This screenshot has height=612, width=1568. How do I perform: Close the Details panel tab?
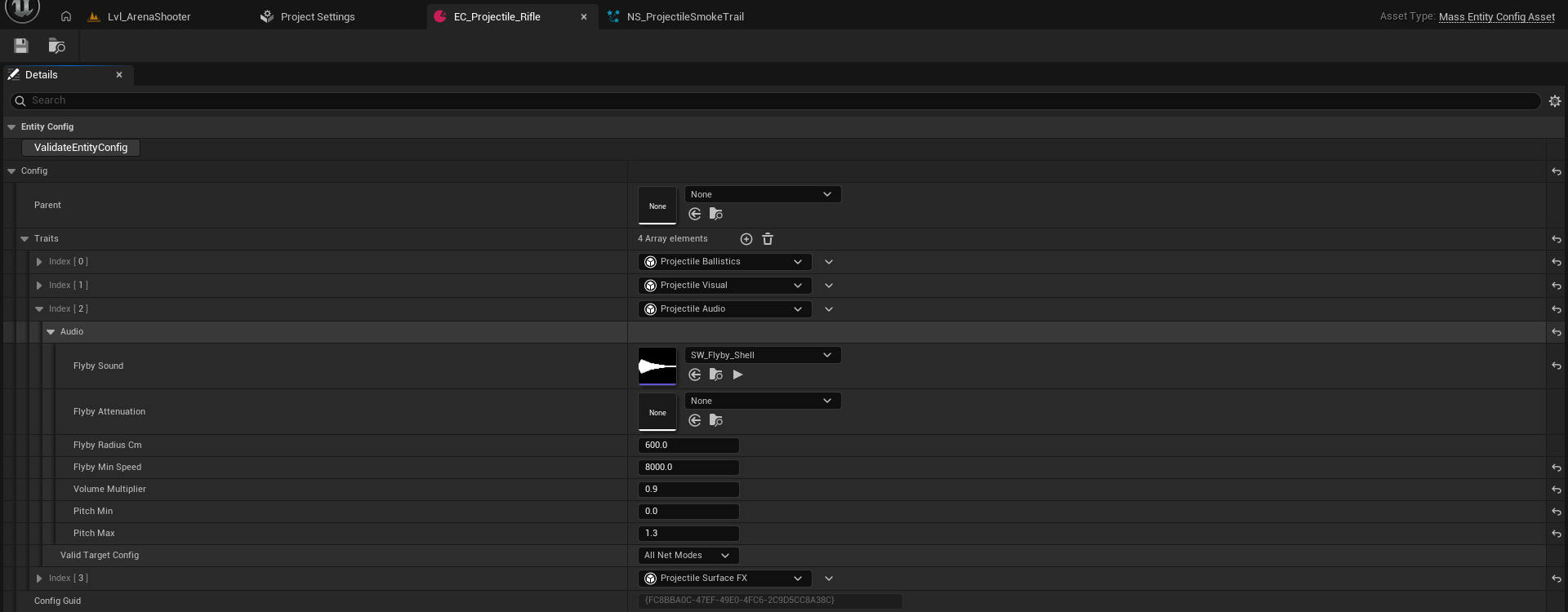(x=119, y=75)
